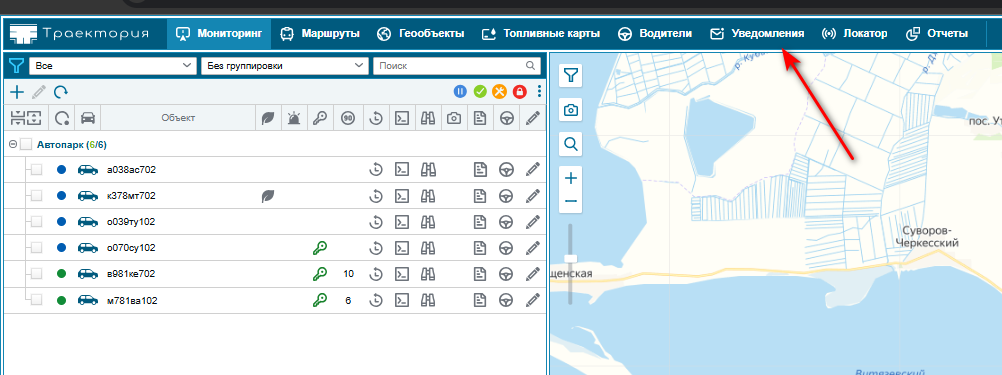Click the speed 90 column header
The height and width of the screenshot is (375, 1002).
pos(348,118)
